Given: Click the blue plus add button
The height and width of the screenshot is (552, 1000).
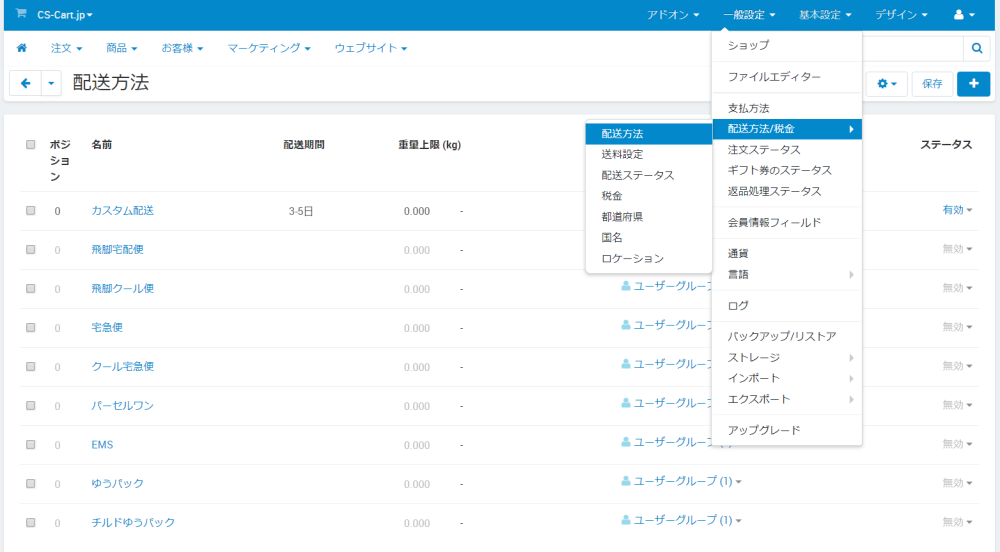Looking at the screenshot, I should pos(973,84).
